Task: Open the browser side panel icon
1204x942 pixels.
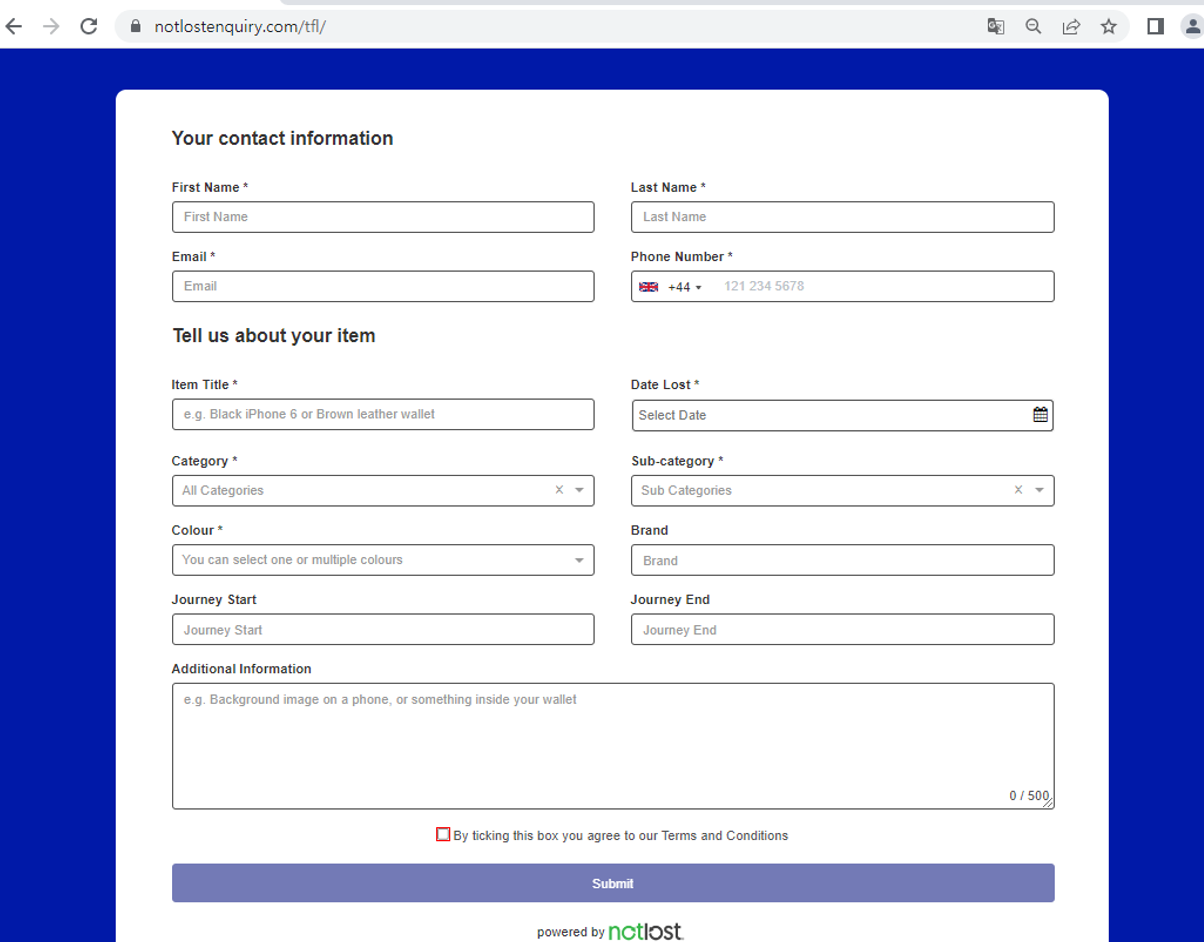Action: pyautogui.click(x=1155, y=27)
